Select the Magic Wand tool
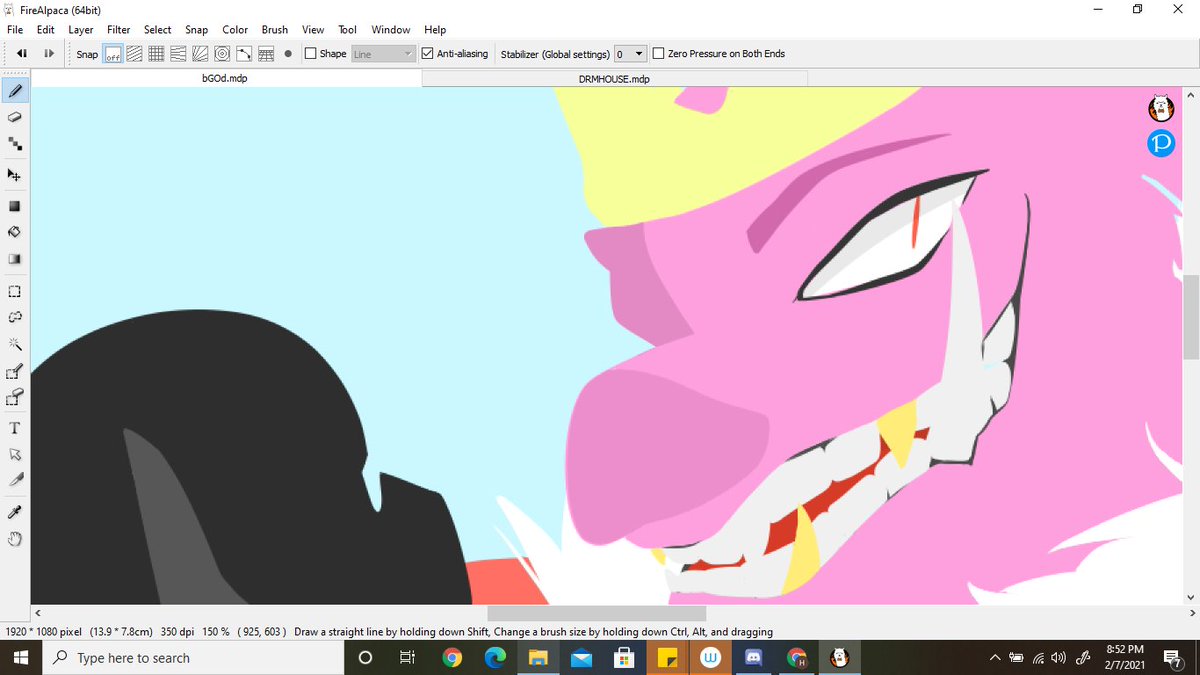 15,344
